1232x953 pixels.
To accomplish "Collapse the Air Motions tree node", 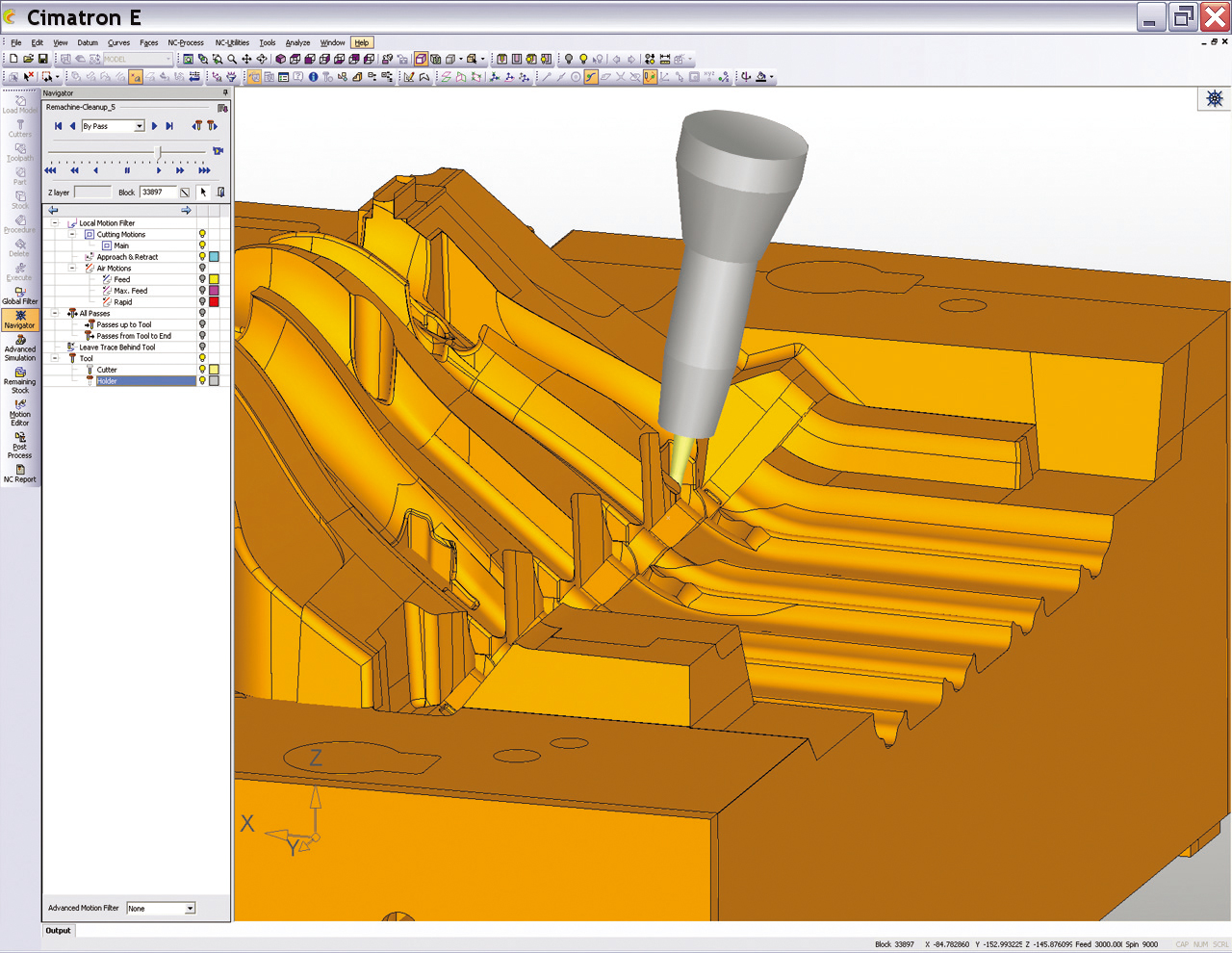I will 72,269.
